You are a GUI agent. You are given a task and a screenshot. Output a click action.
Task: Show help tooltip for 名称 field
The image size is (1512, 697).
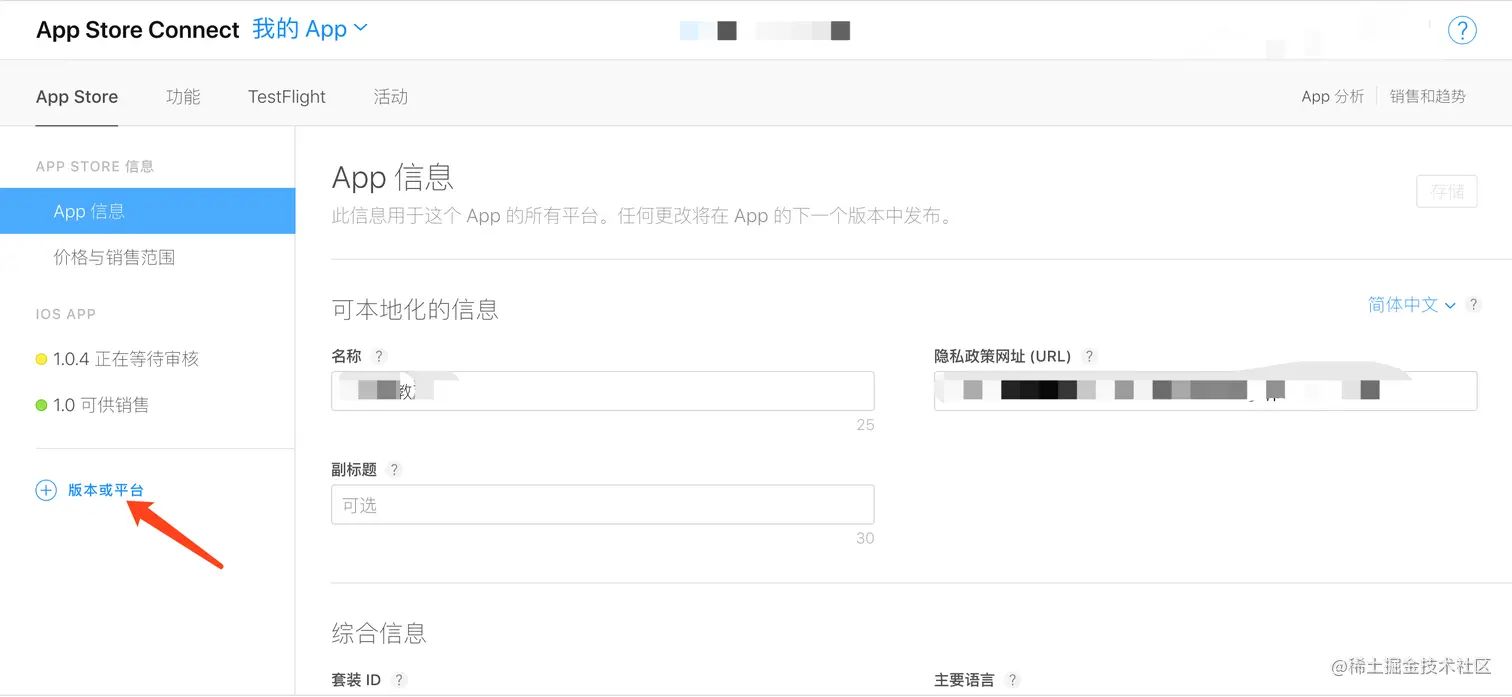[379, 356]
